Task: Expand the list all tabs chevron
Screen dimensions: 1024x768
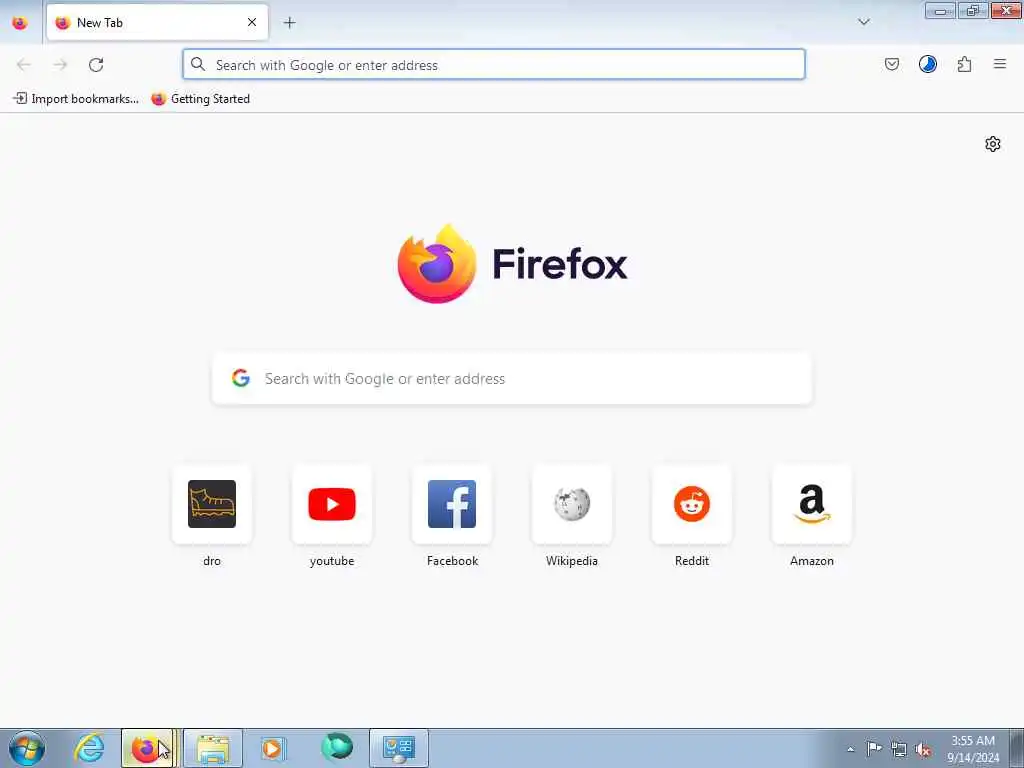Action: pyautogui.click(x=863, y=22)
